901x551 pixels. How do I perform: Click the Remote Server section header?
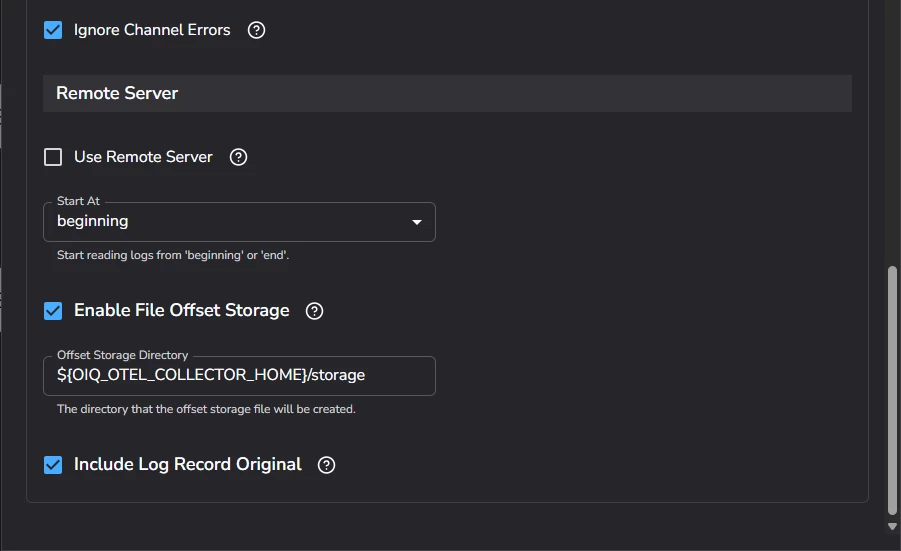pos(447,93)
